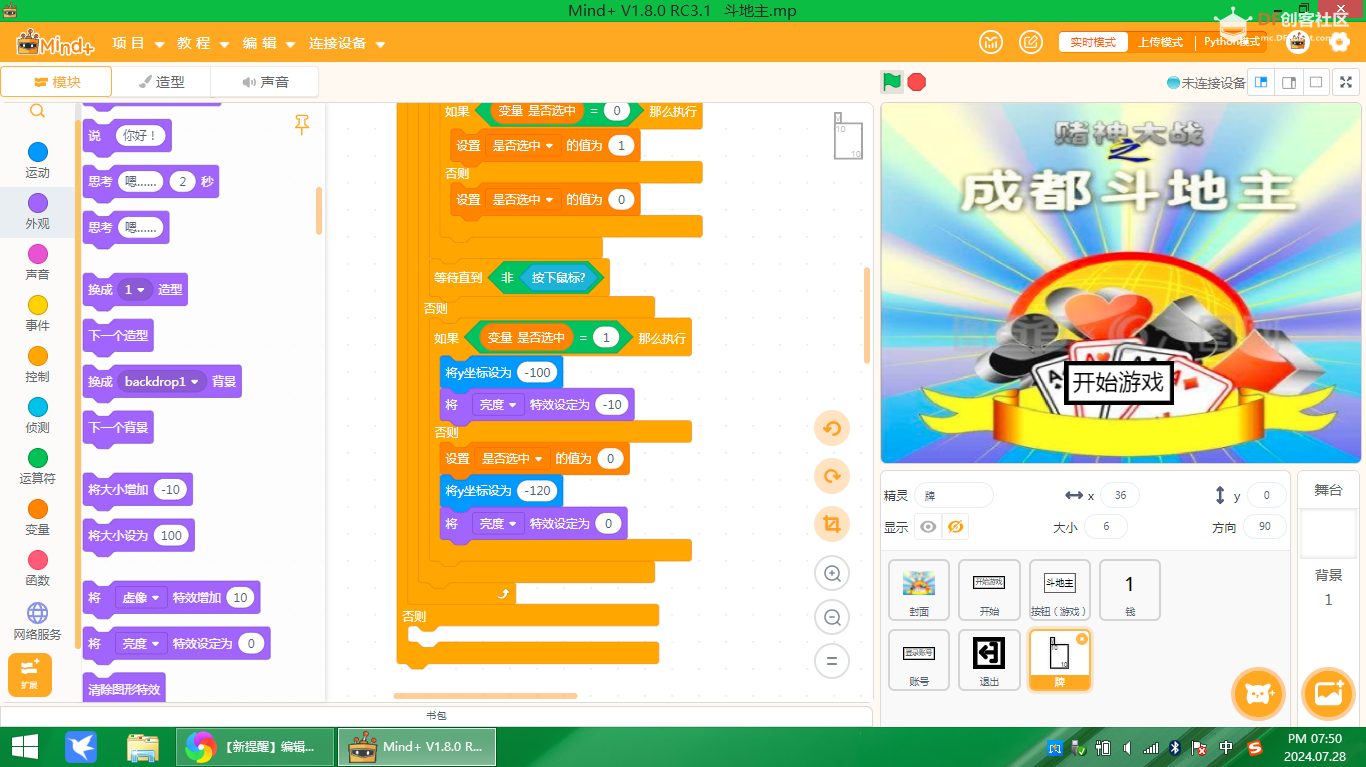Screen dimensions: 1366x767
Task: Show sprite with the eye icon
Action: click(928, 527)
